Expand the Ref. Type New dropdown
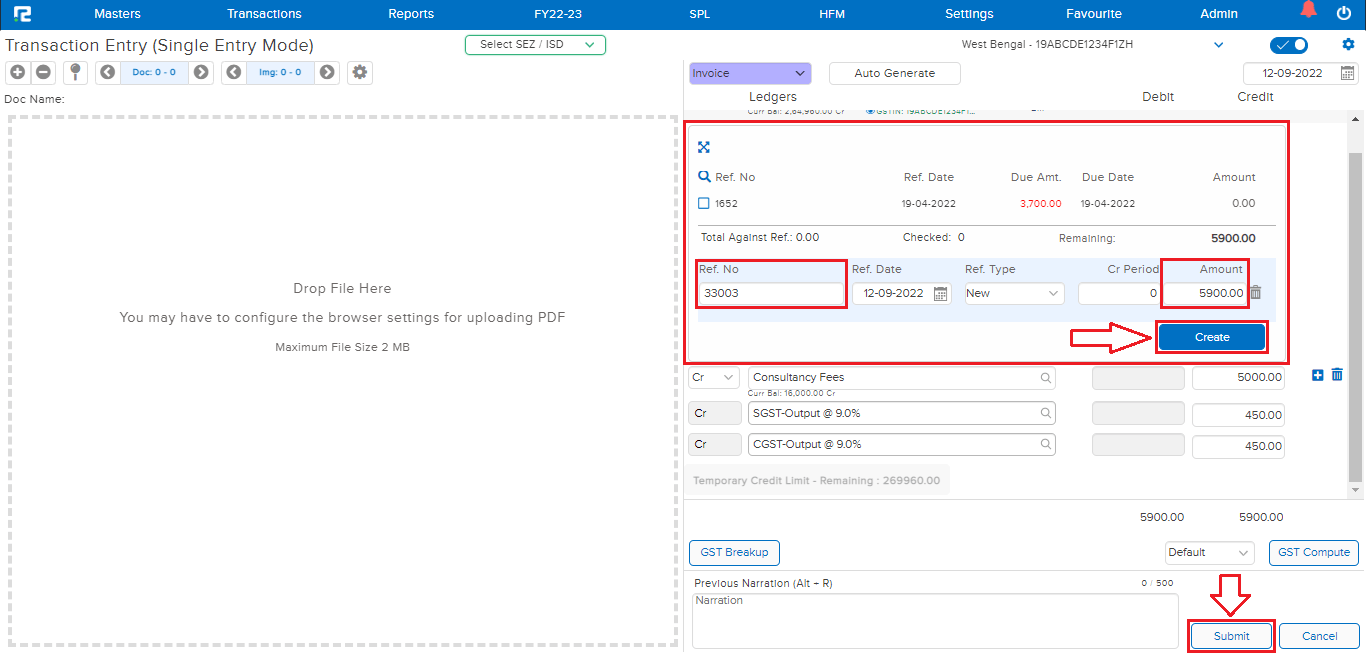Image resolution: width=1366 pixels, height=657 pixels. coord(1013,293)
